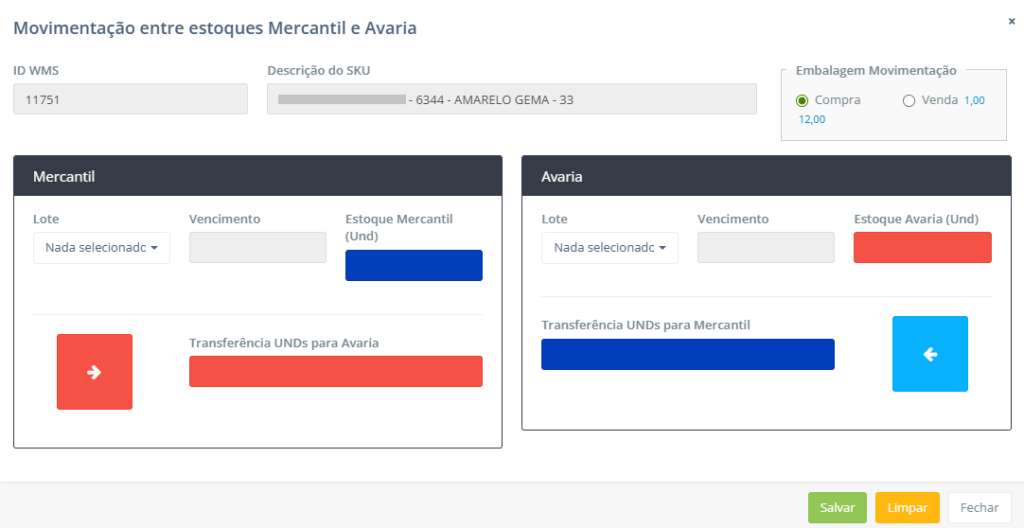
Task: Click the blue Transferência UNDs para Mercantil field
Action: [687, 354]
